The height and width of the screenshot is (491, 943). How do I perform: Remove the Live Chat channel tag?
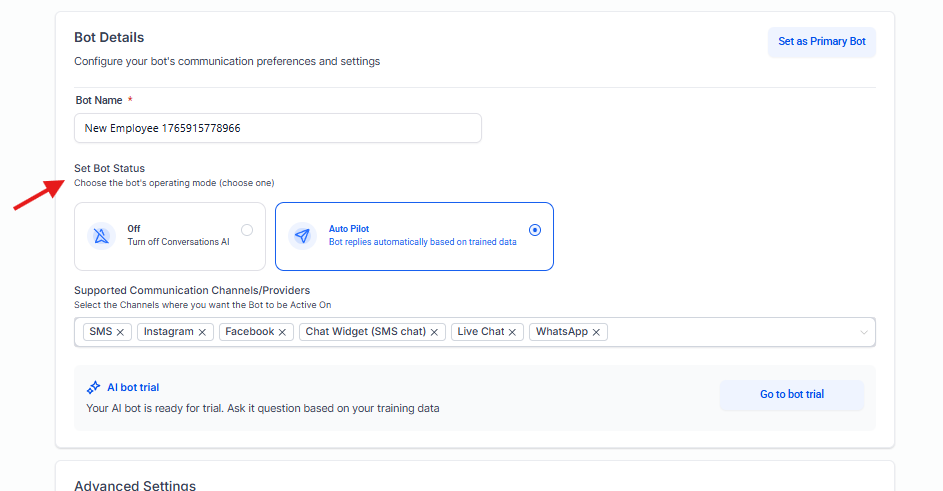tap(513, 332)
